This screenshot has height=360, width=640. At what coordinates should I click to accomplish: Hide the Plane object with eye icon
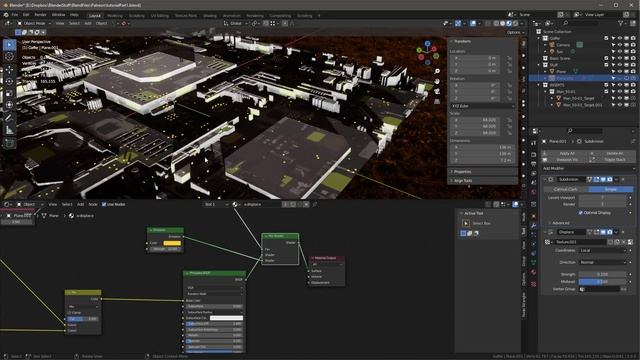(x=620, y=71)
